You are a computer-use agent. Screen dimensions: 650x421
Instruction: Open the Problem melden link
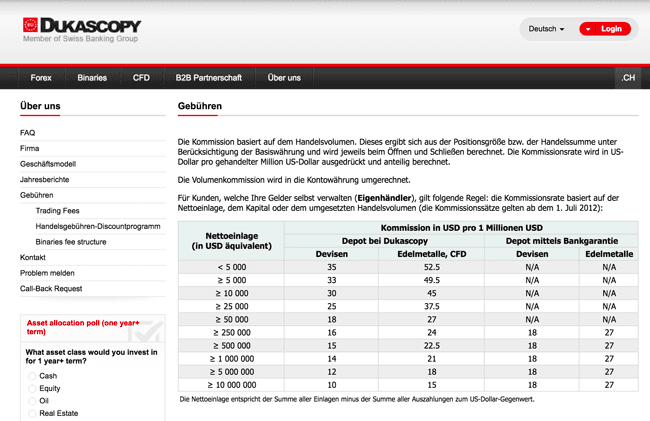47,273
